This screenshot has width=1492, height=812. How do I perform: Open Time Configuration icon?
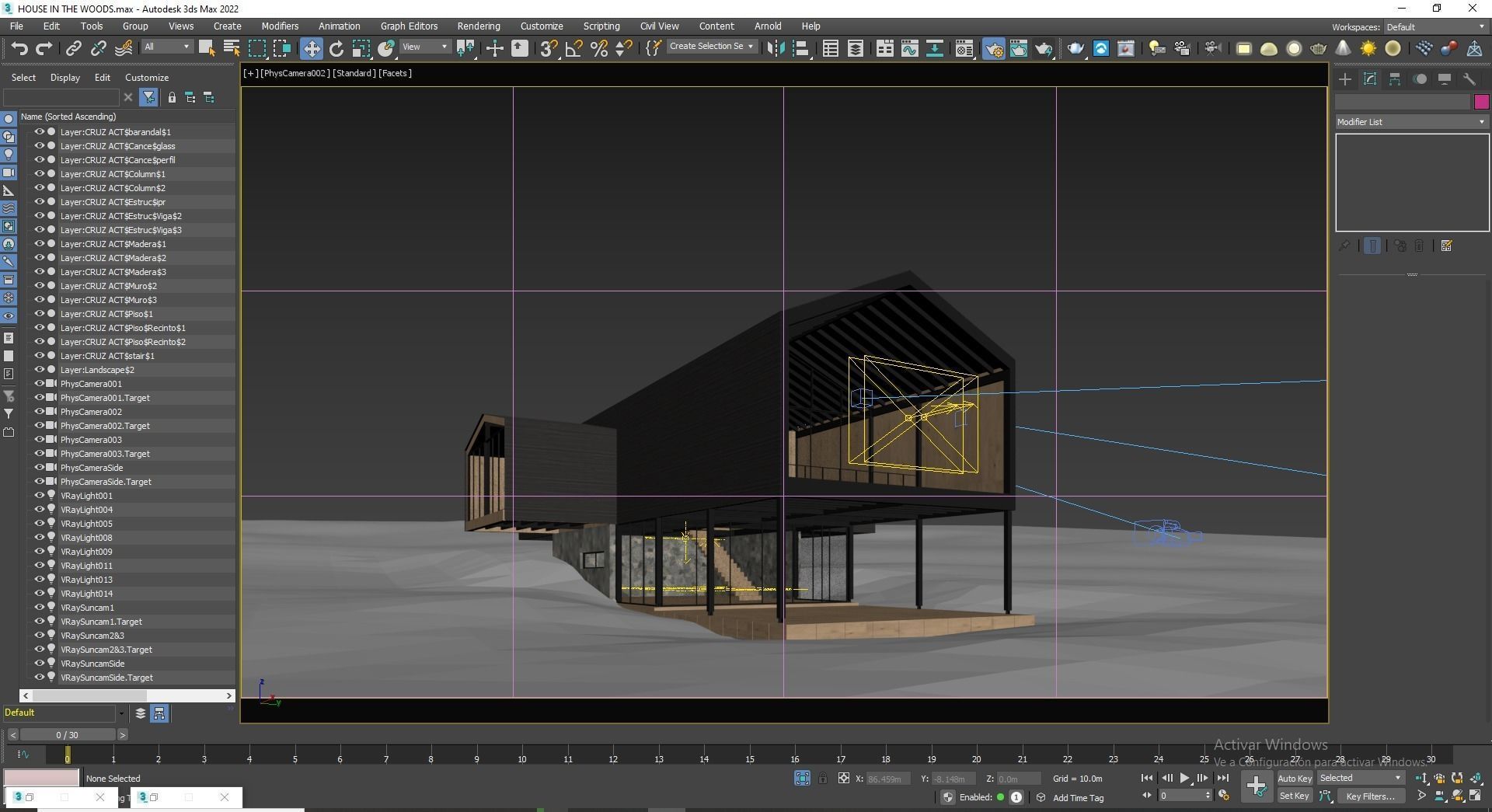pos(1224,796)
